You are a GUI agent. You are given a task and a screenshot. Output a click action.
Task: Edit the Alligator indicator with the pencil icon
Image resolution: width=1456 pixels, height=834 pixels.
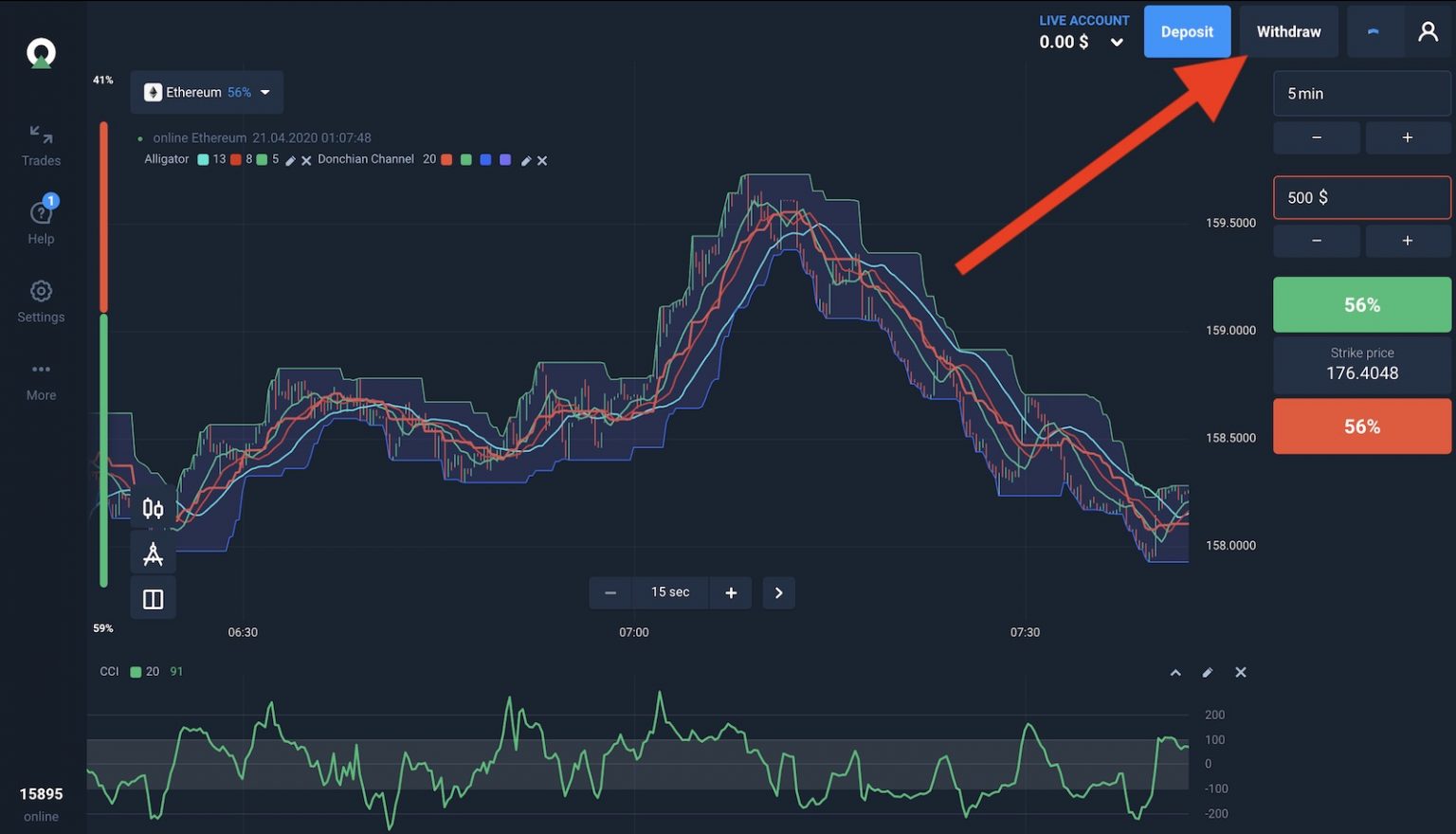click(x=290, y=160)
